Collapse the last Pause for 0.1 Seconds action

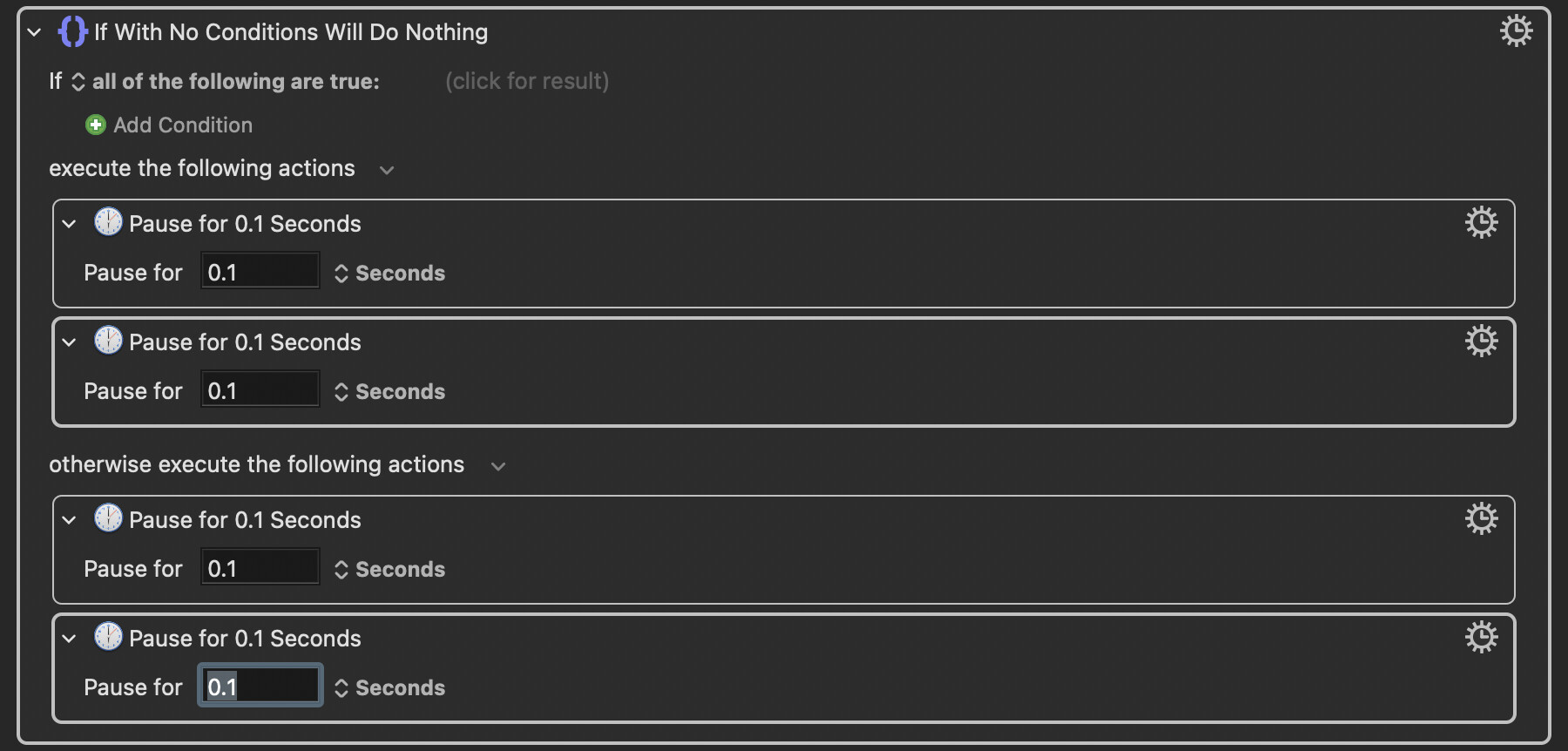pos(69,639)
